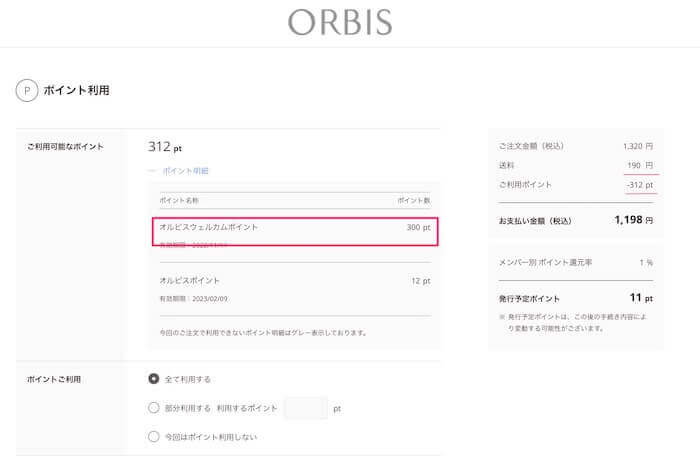The image size is (700, 460).
Task: Click the ORBIS logo
Action: pyautogui.click(x=340, y=22)
